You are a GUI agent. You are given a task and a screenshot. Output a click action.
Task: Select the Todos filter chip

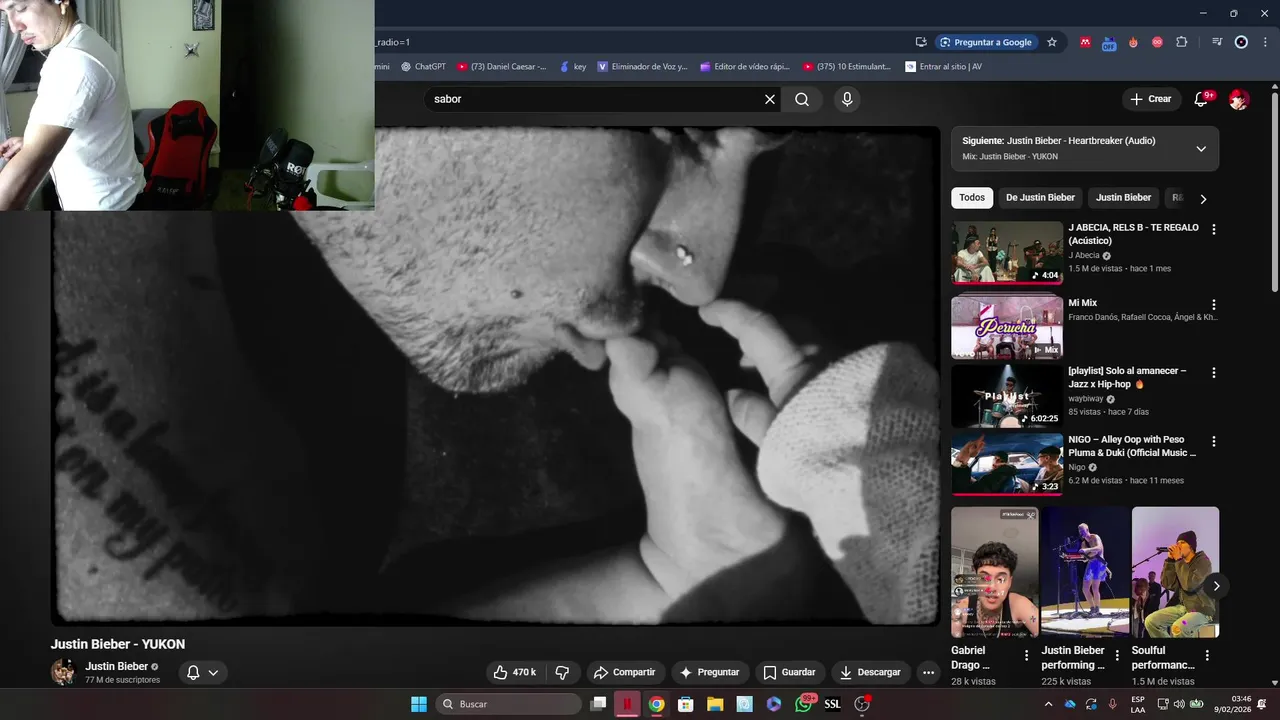(x=972, y=197)
